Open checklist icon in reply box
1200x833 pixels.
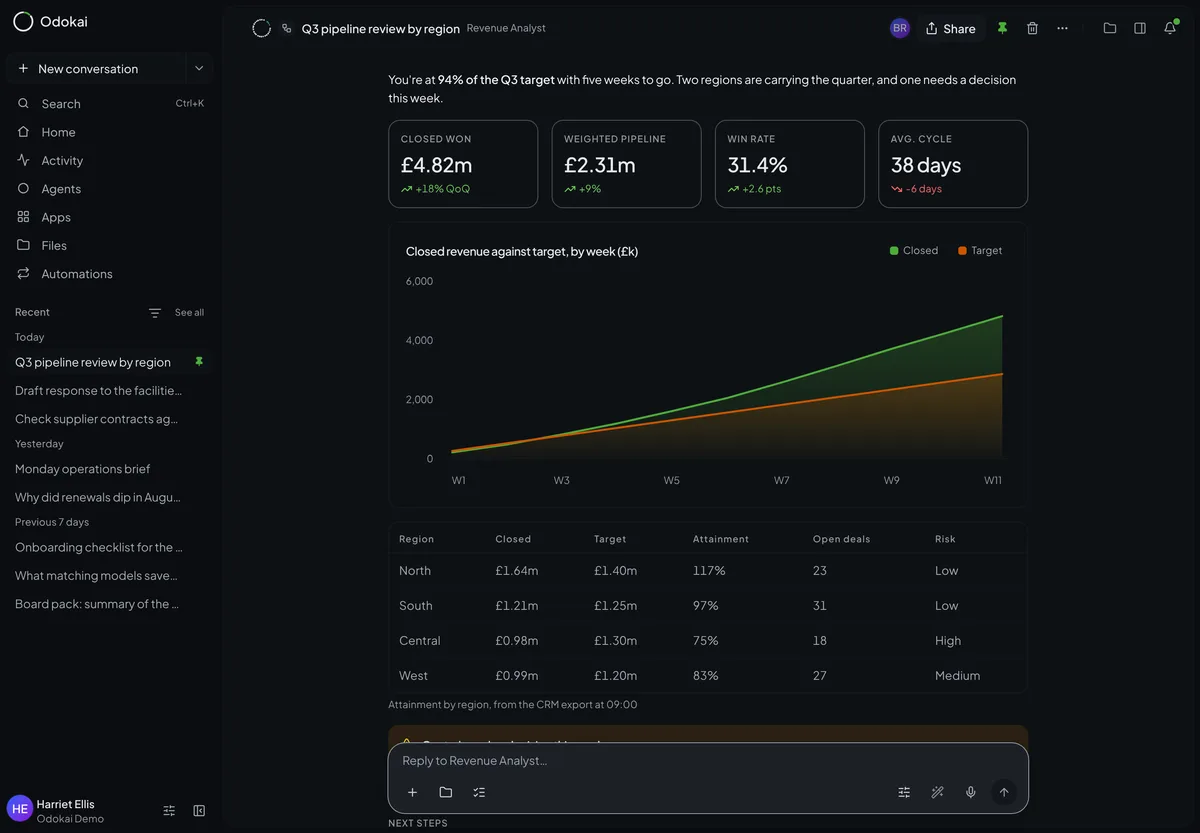pyautogui.click(x=479, y=792)
